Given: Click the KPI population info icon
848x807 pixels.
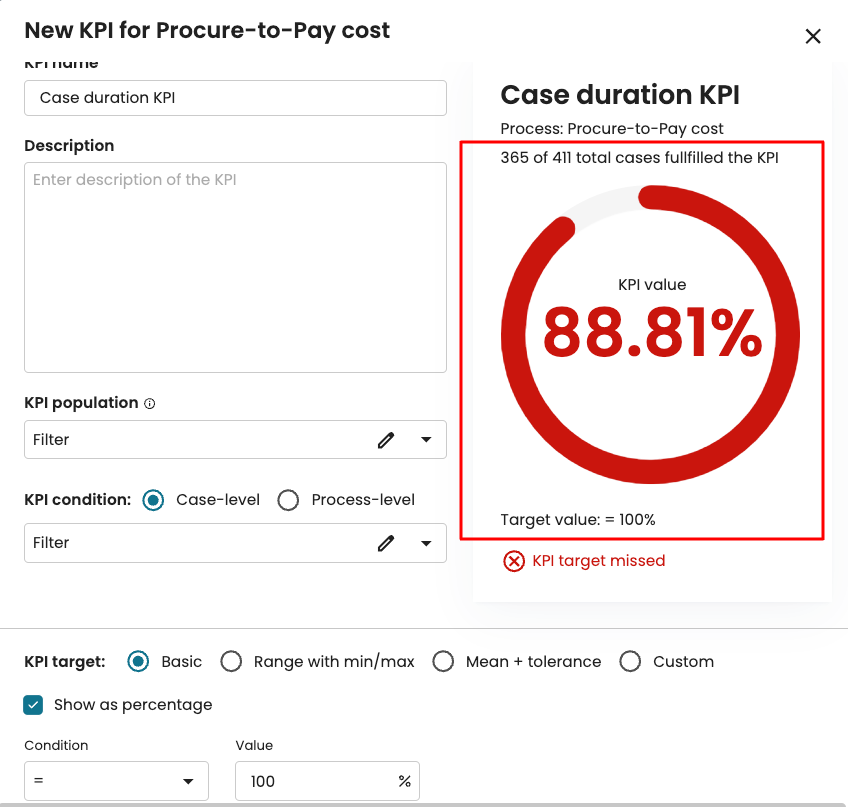Looking at the screenshot, I should point(150,404).
